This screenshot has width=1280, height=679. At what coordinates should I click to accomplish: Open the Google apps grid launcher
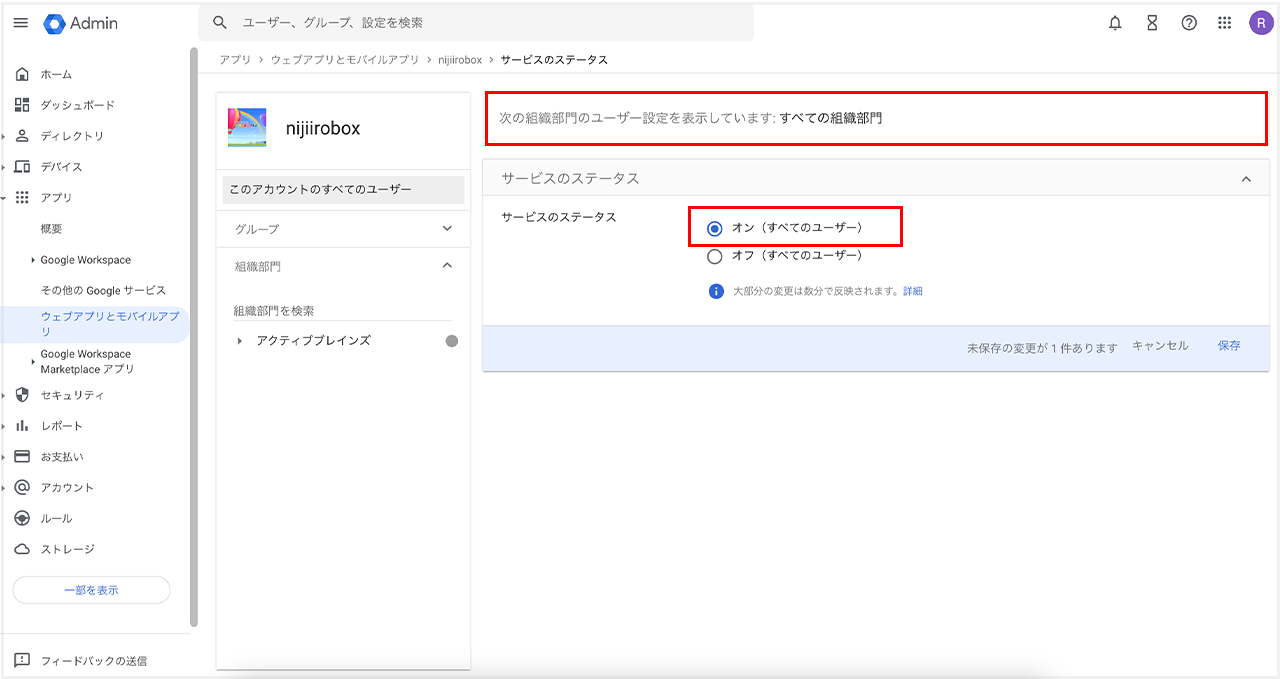[x=1224, y=23]
